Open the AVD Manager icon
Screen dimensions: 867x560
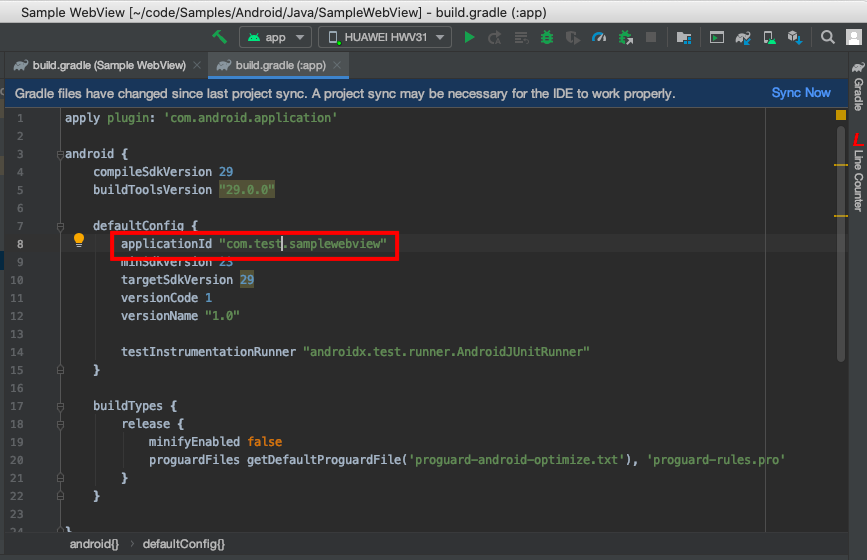coord(769,37)
